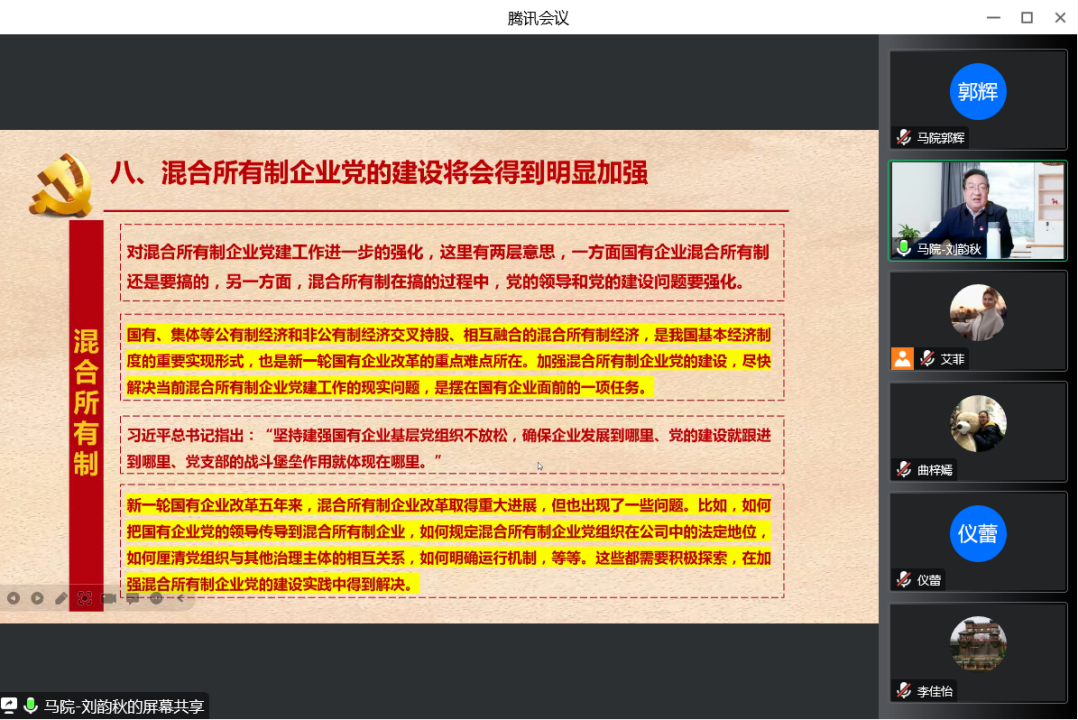Select 马院-刘韵秋's live video thumbnail
Image resolution: width=1078 pixels, height=720 pixels.
pyautogui.click(x=977, y=210)
